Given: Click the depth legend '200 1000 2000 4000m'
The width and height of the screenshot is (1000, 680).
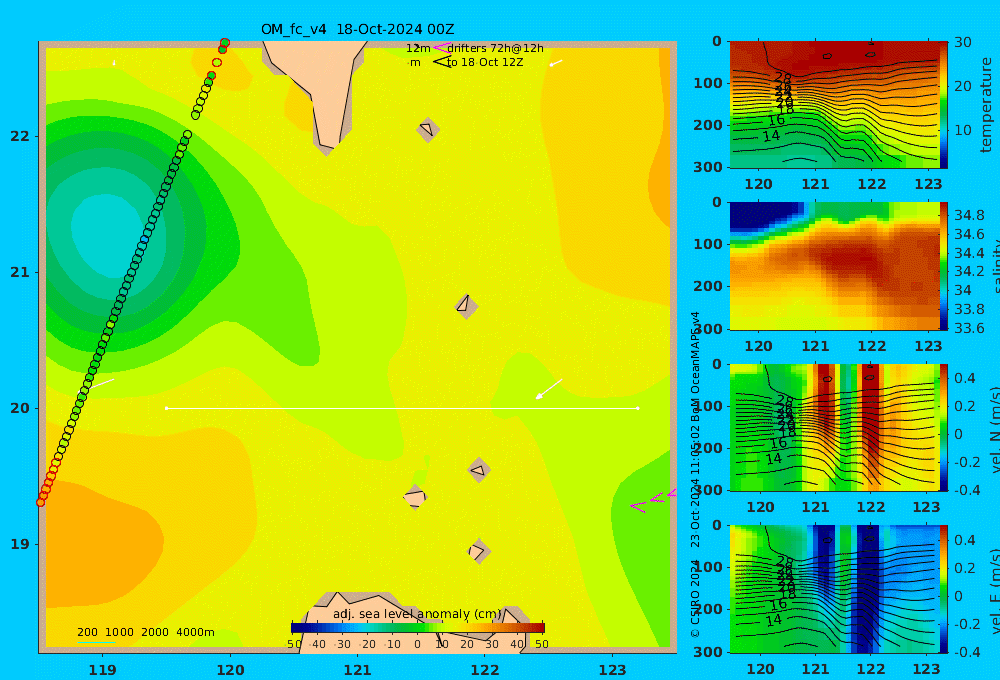Looking at the screenshot, I should [145, 632].
